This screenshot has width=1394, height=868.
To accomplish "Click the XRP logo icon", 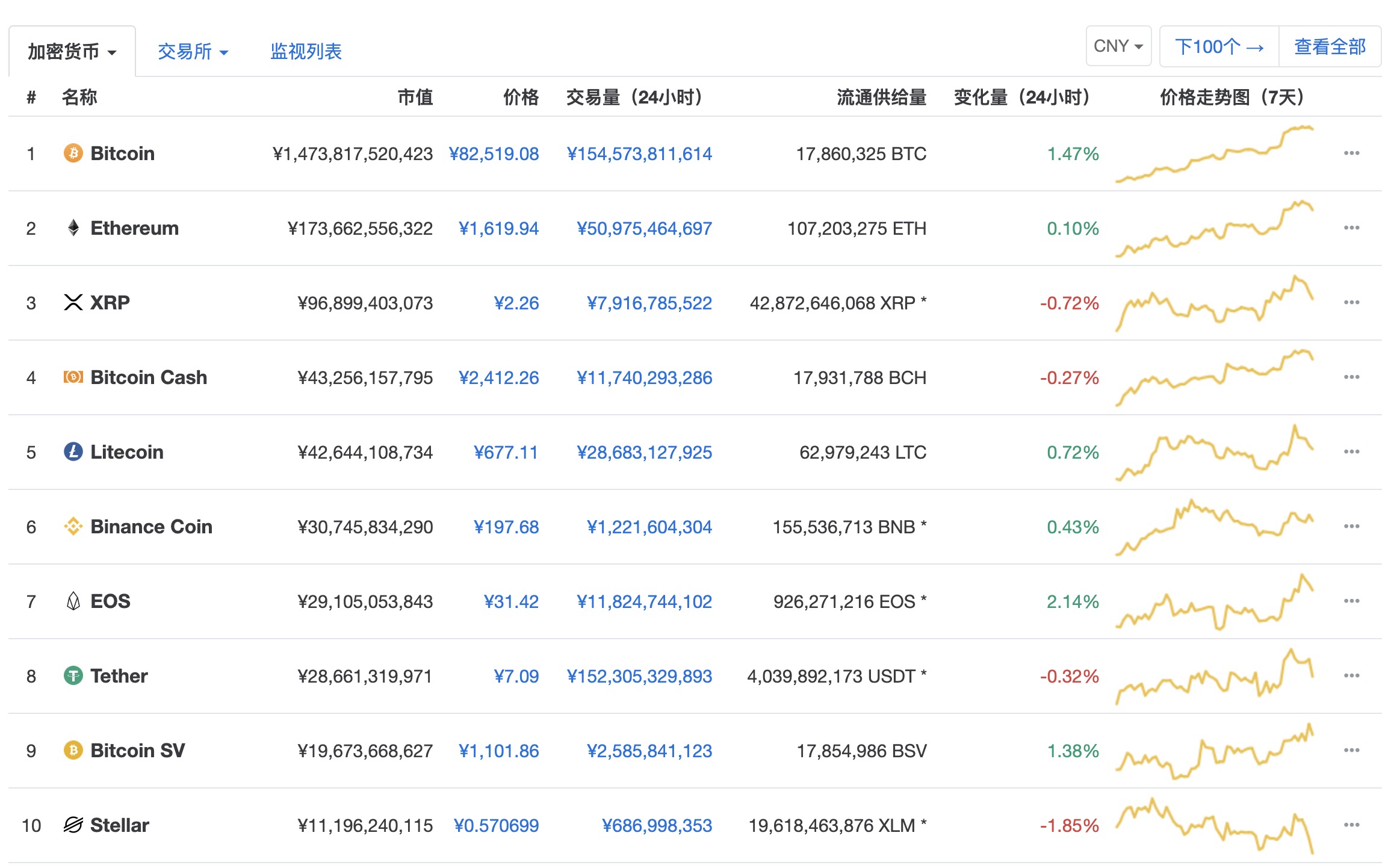I will pos(73,302).
